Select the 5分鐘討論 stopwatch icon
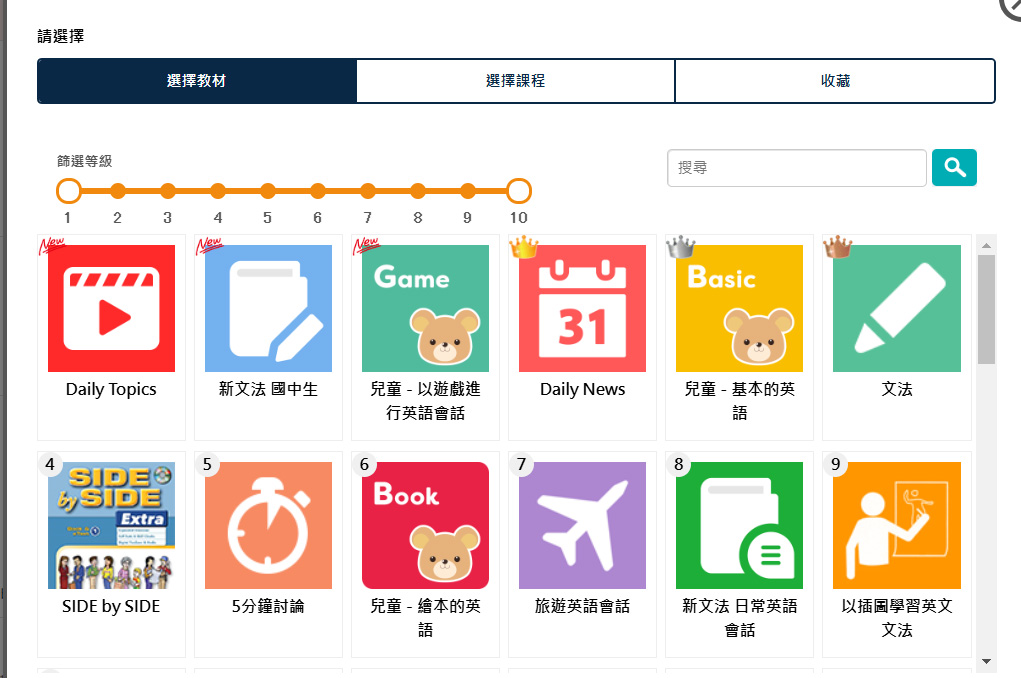The width and height of the screenshot is (1021, 678). click(268, 525)
